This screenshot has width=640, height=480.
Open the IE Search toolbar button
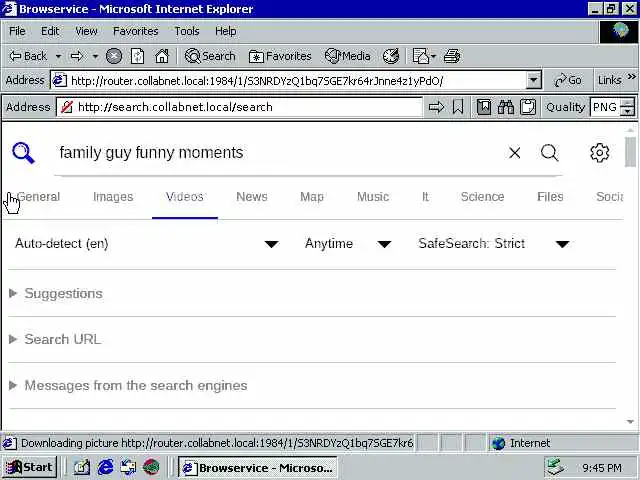[x=210, y=56]
